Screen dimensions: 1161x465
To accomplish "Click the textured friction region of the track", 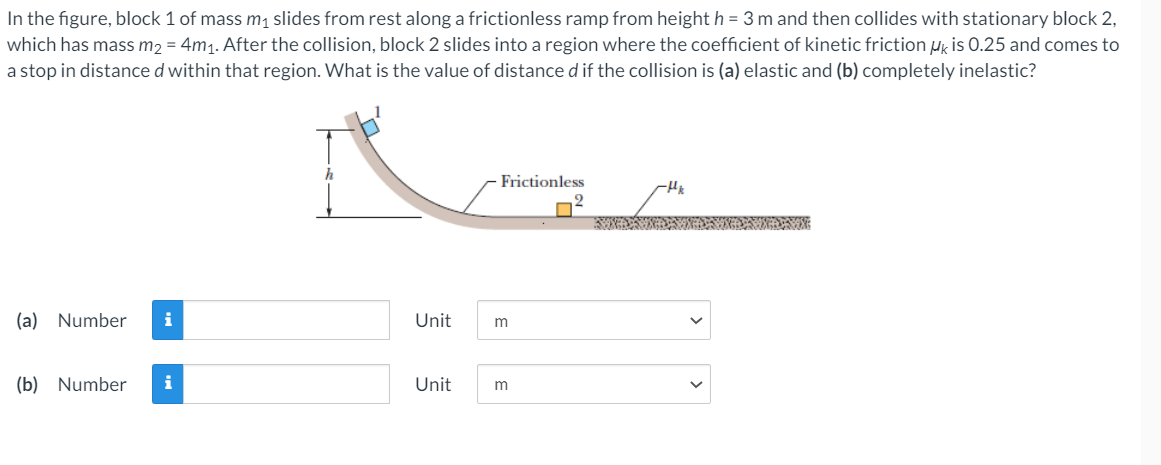I will point(701,222).
